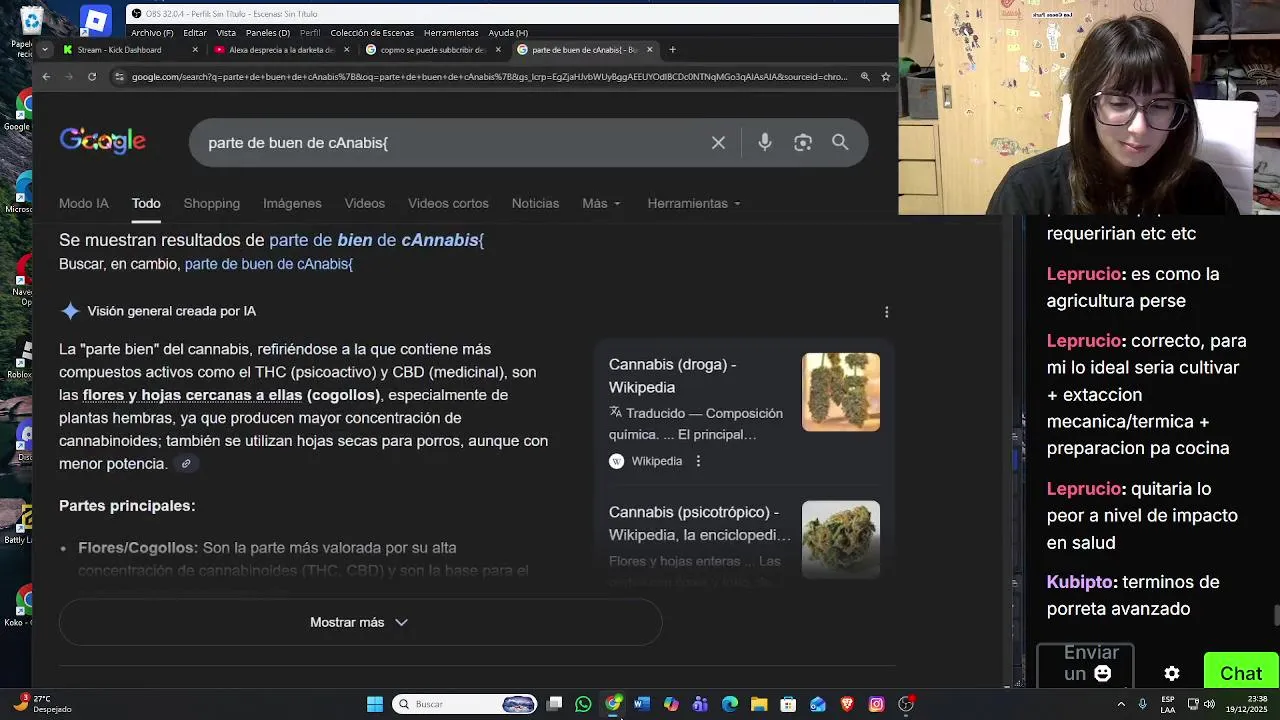Click corrected query 'parte de bien de cAnnabis{' link
This screenshot has height=720, width=1280.
coord(377,240)
